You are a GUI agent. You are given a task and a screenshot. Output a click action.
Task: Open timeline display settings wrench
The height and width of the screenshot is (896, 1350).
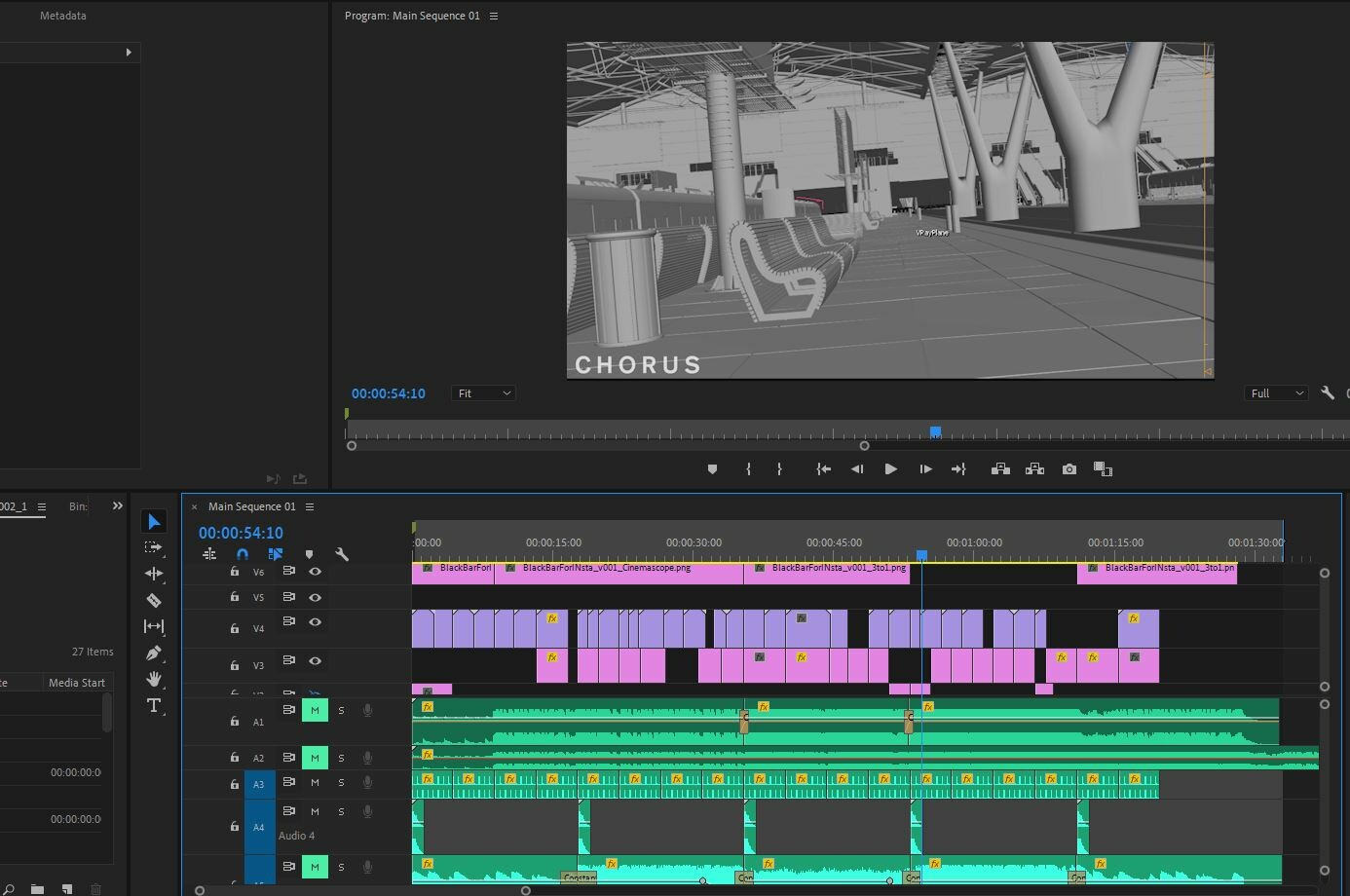[342, 554]
